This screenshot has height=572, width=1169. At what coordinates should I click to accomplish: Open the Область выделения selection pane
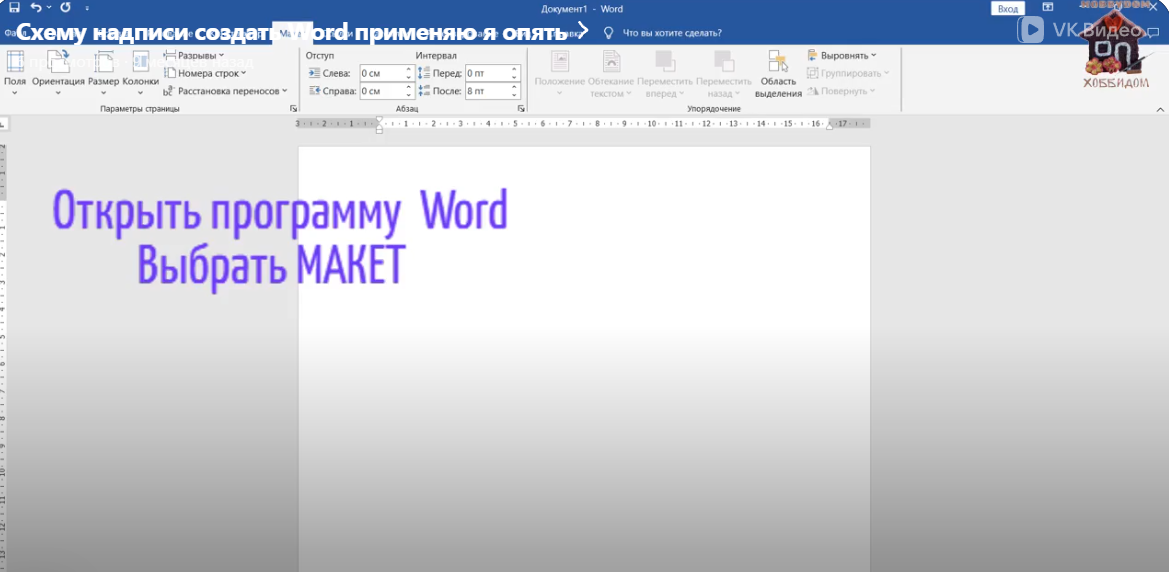click(778, 74)
